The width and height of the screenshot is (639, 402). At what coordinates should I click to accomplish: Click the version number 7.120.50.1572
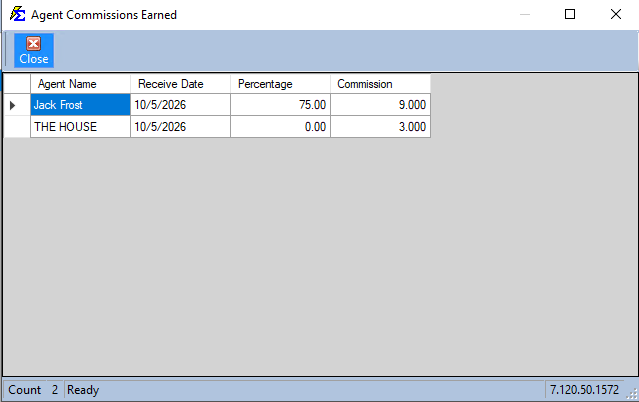[x=584, y=390]
